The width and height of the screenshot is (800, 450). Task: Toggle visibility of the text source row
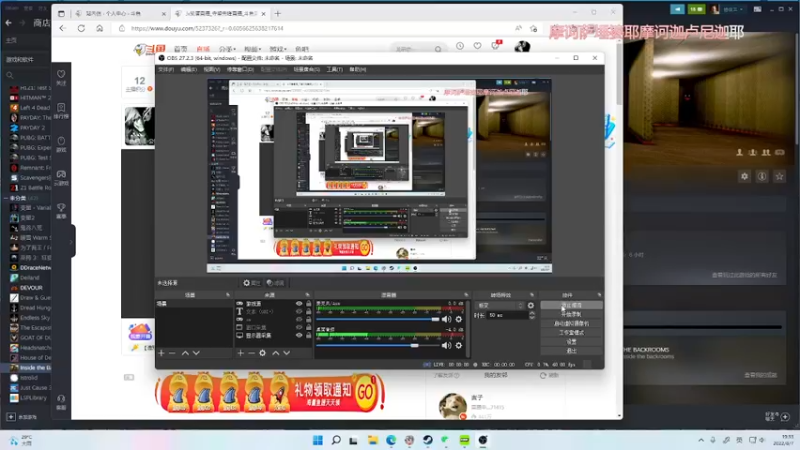pos(299,311)
